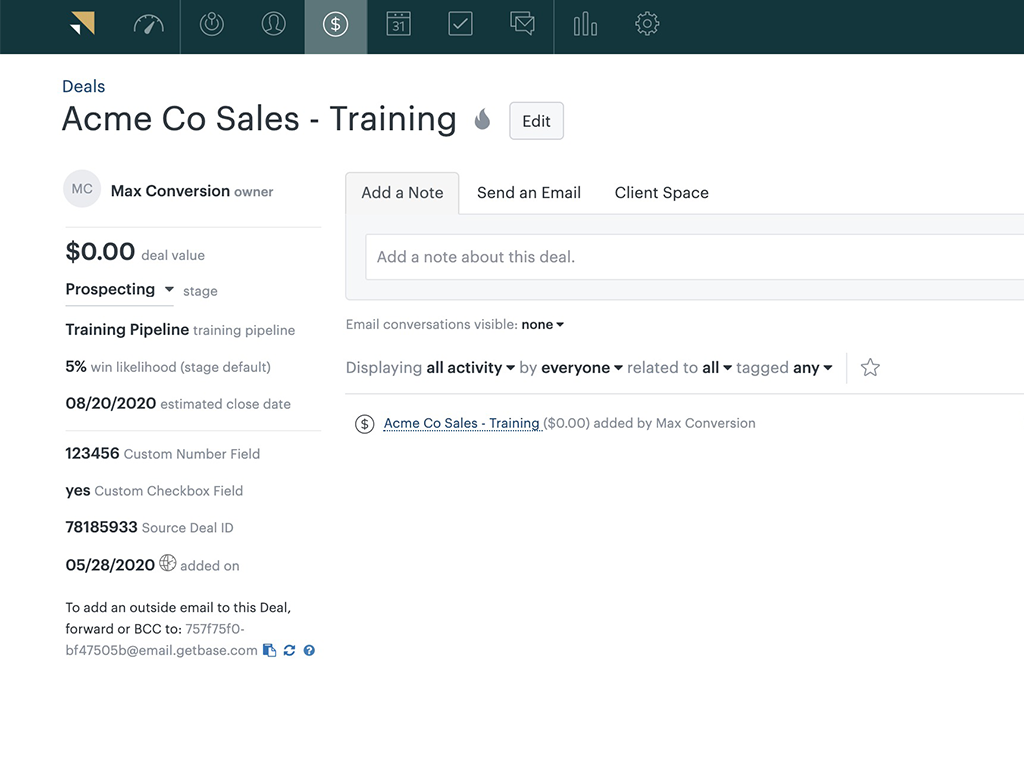
Task: Open the Acme Co Sales - Training link
Action: 462,423
